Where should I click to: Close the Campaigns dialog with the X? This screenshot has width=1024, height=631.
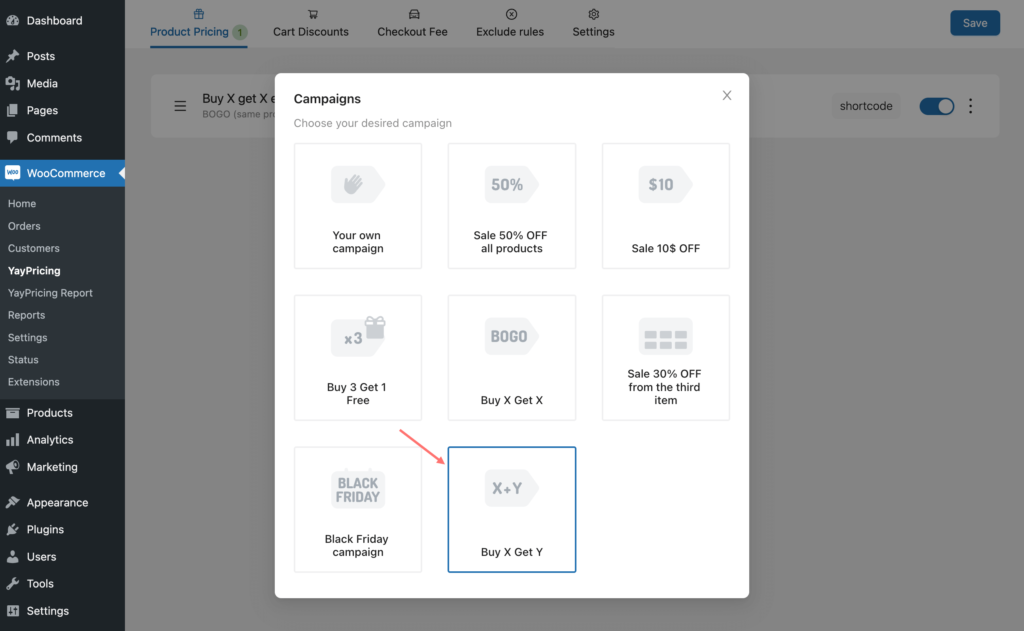tap(727, 95)
